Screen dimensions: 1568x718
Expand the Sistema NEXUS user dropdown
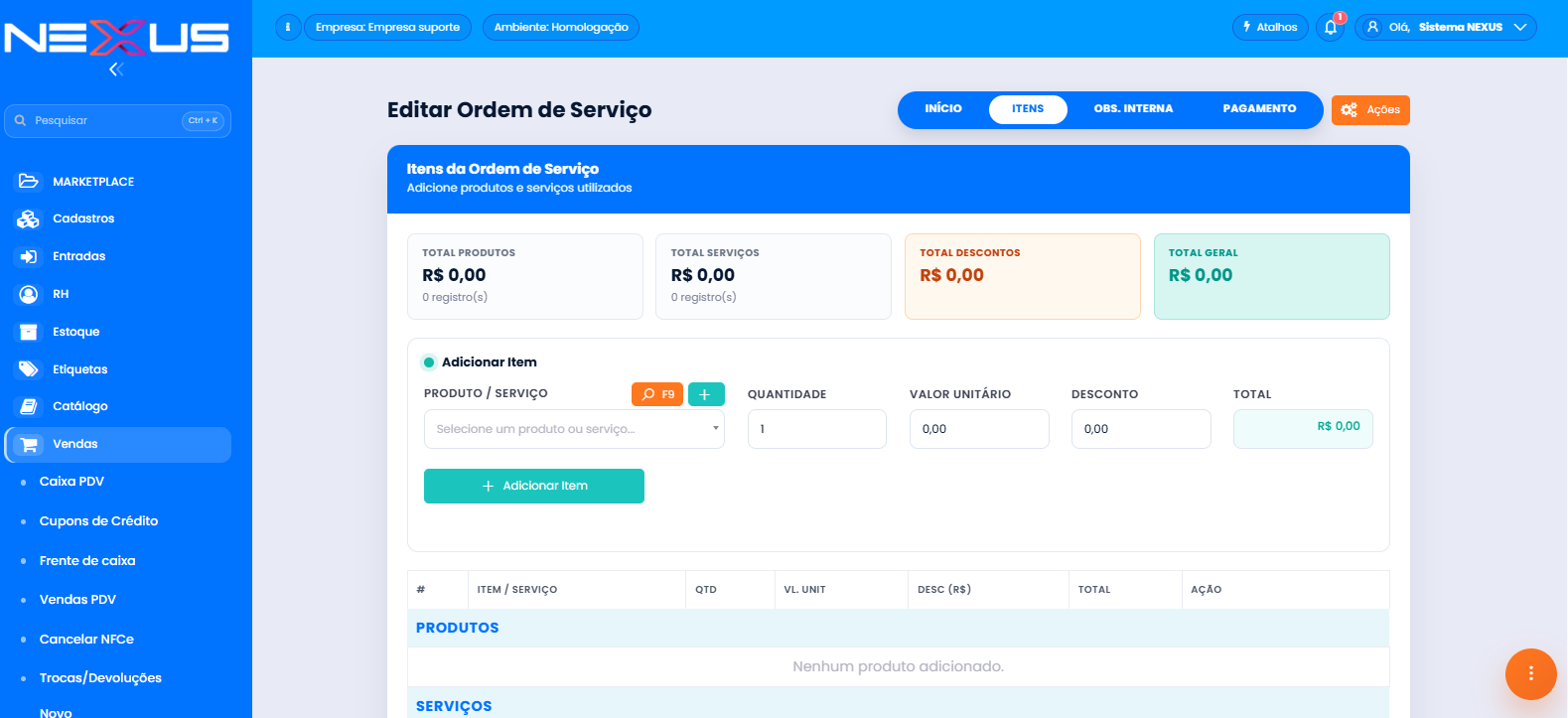pyautogui.click(x=1445, y=27)
